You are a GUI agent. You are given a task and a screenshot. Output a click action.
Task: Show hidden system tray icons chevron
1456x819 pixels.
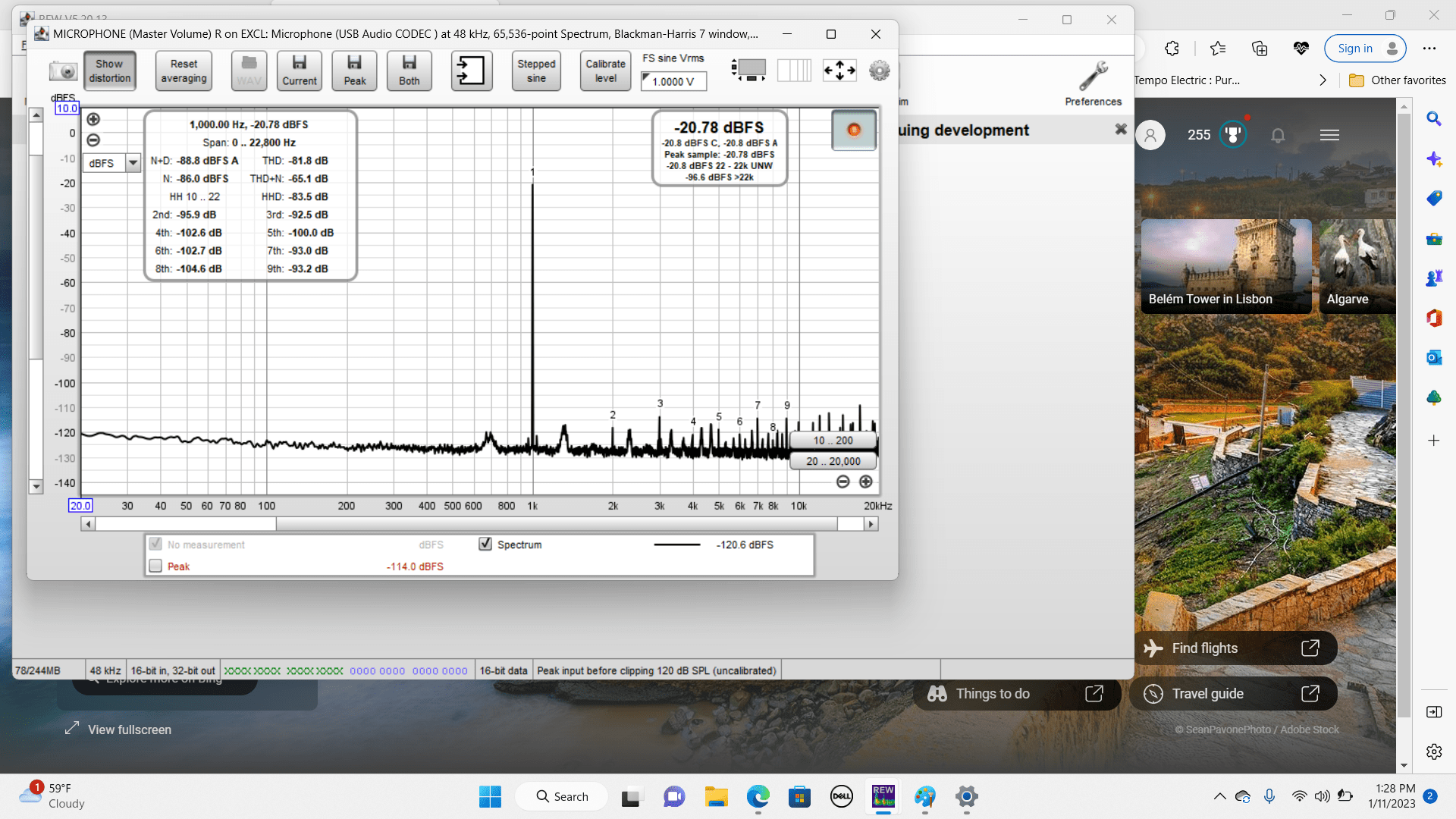(1219, 796)
